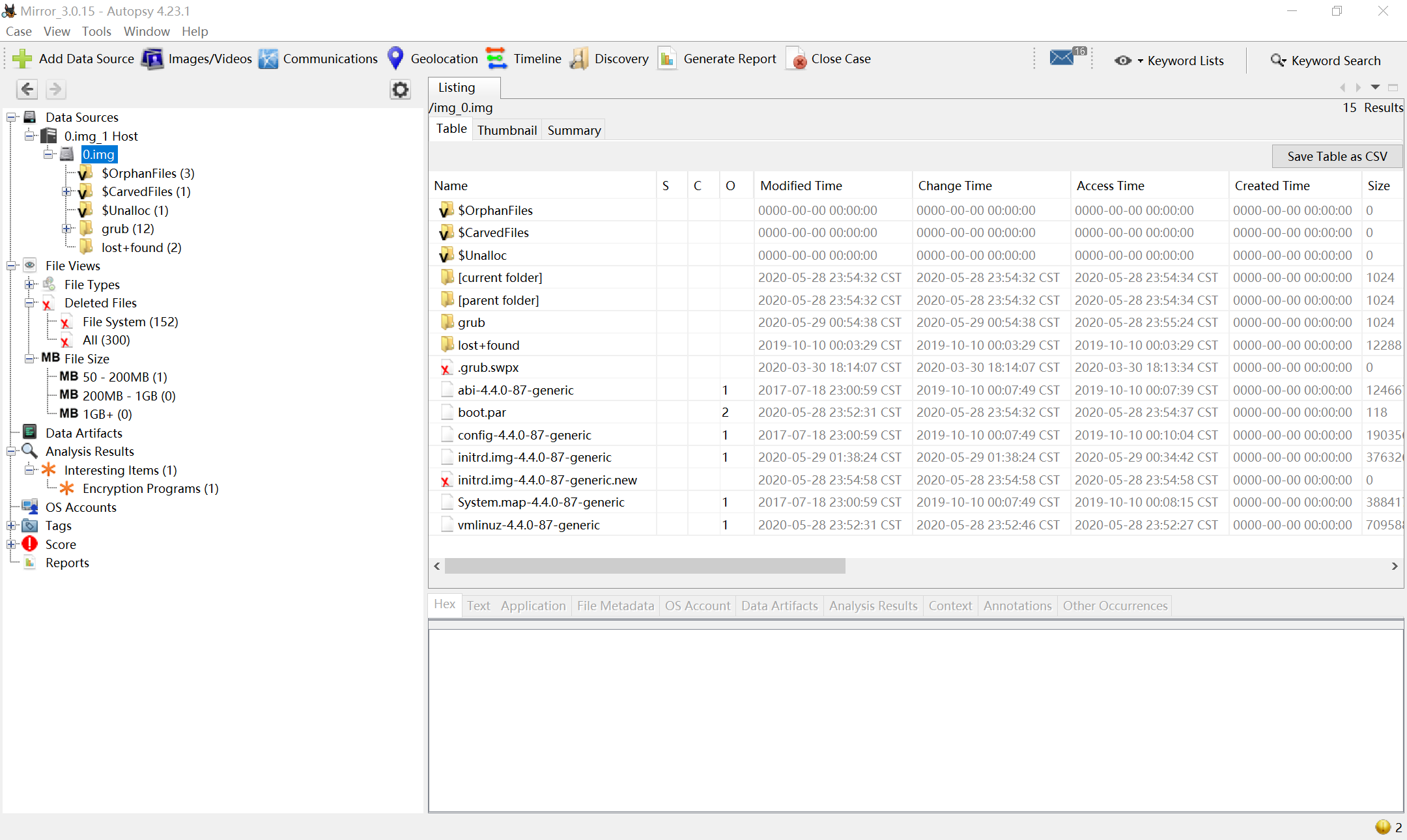The width and height of the screenshot is (1407, 840).
Task: Open the Case menu
Action: point(19,31)
